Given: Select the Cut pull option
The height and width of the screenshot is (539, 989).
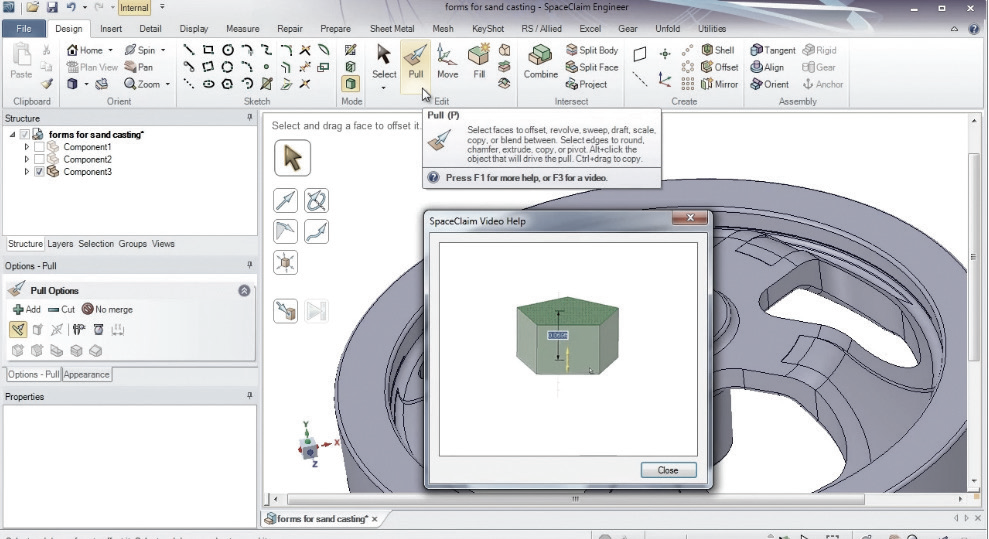Looking at the screenshot, I should click(62, 310).
